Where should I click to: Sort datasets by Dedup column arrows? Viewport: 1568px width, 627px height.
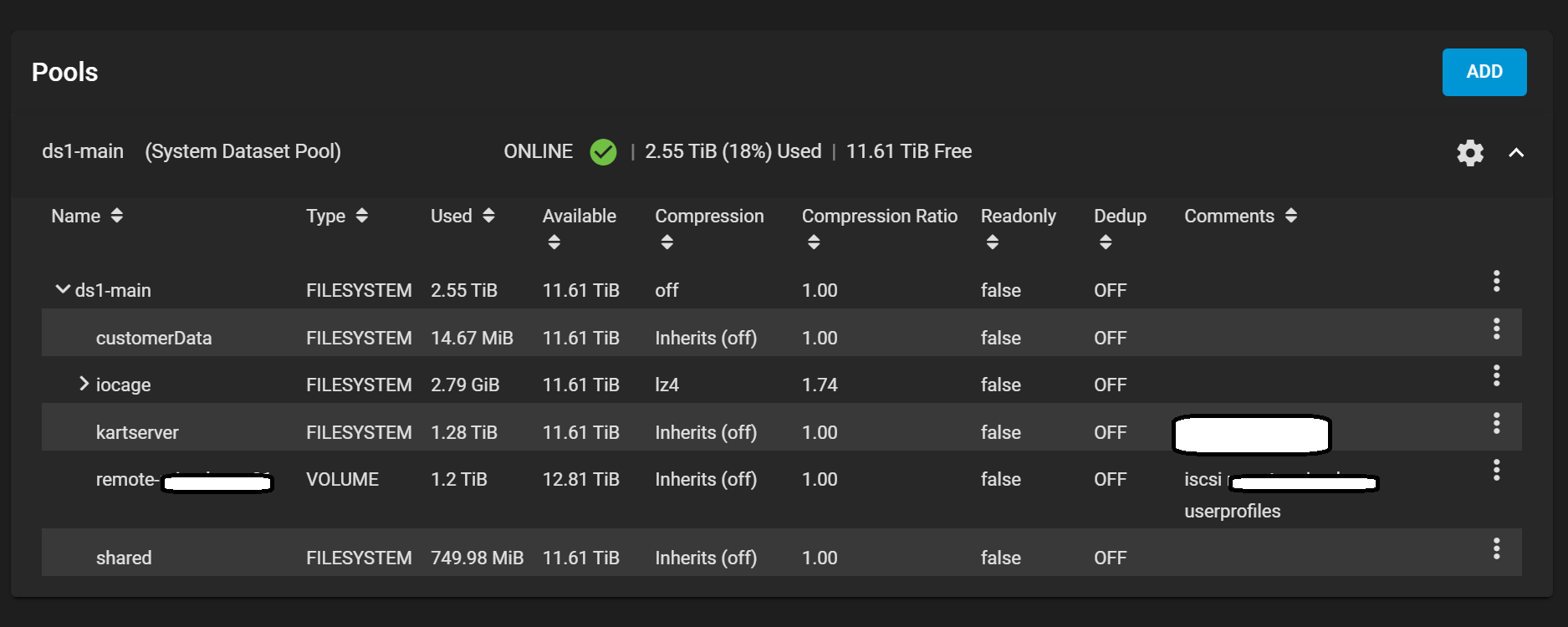pyautogui.click(x=1106, y=242)
